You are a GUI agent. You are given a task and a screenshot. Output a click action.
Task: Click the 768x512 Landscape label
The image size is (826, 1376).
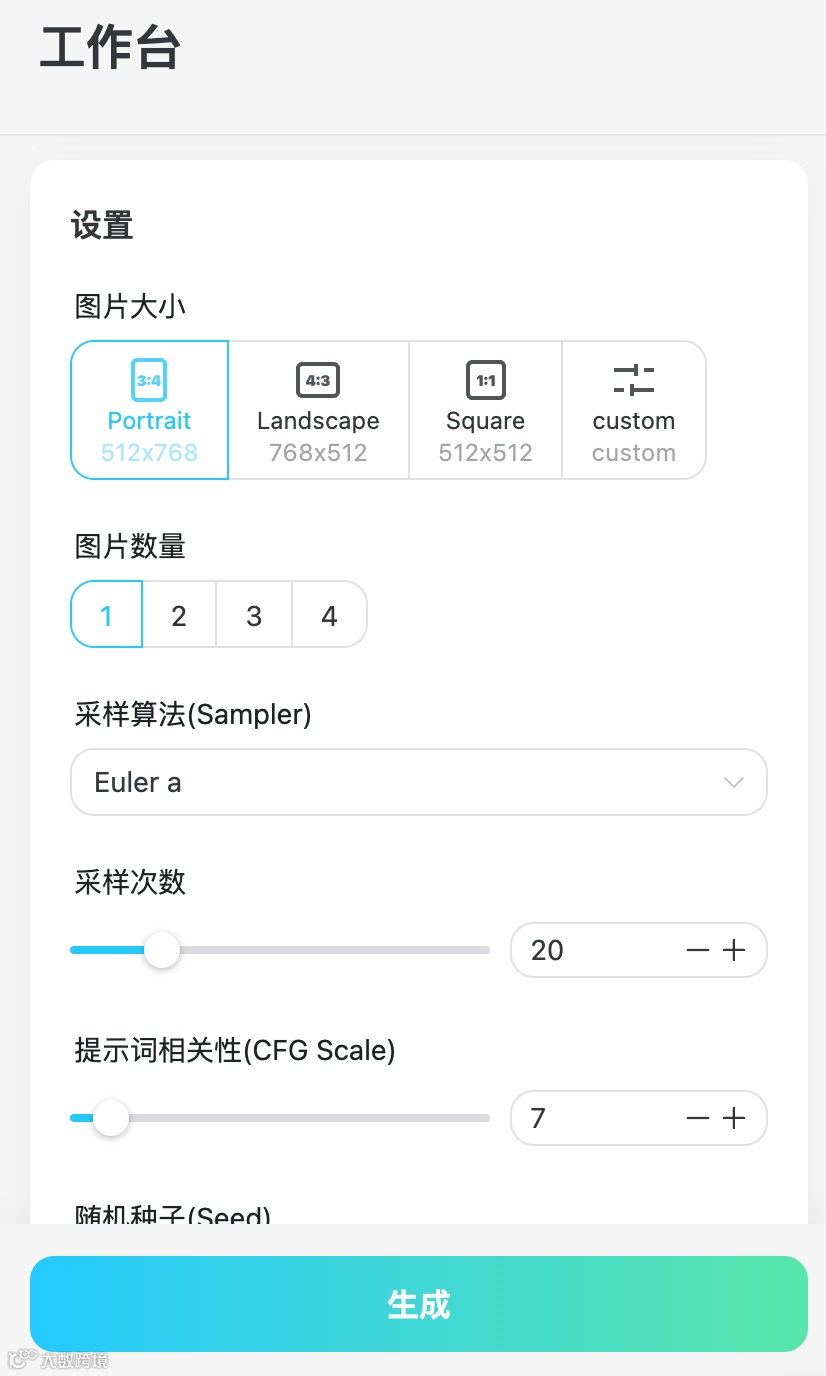coord(318,453)
